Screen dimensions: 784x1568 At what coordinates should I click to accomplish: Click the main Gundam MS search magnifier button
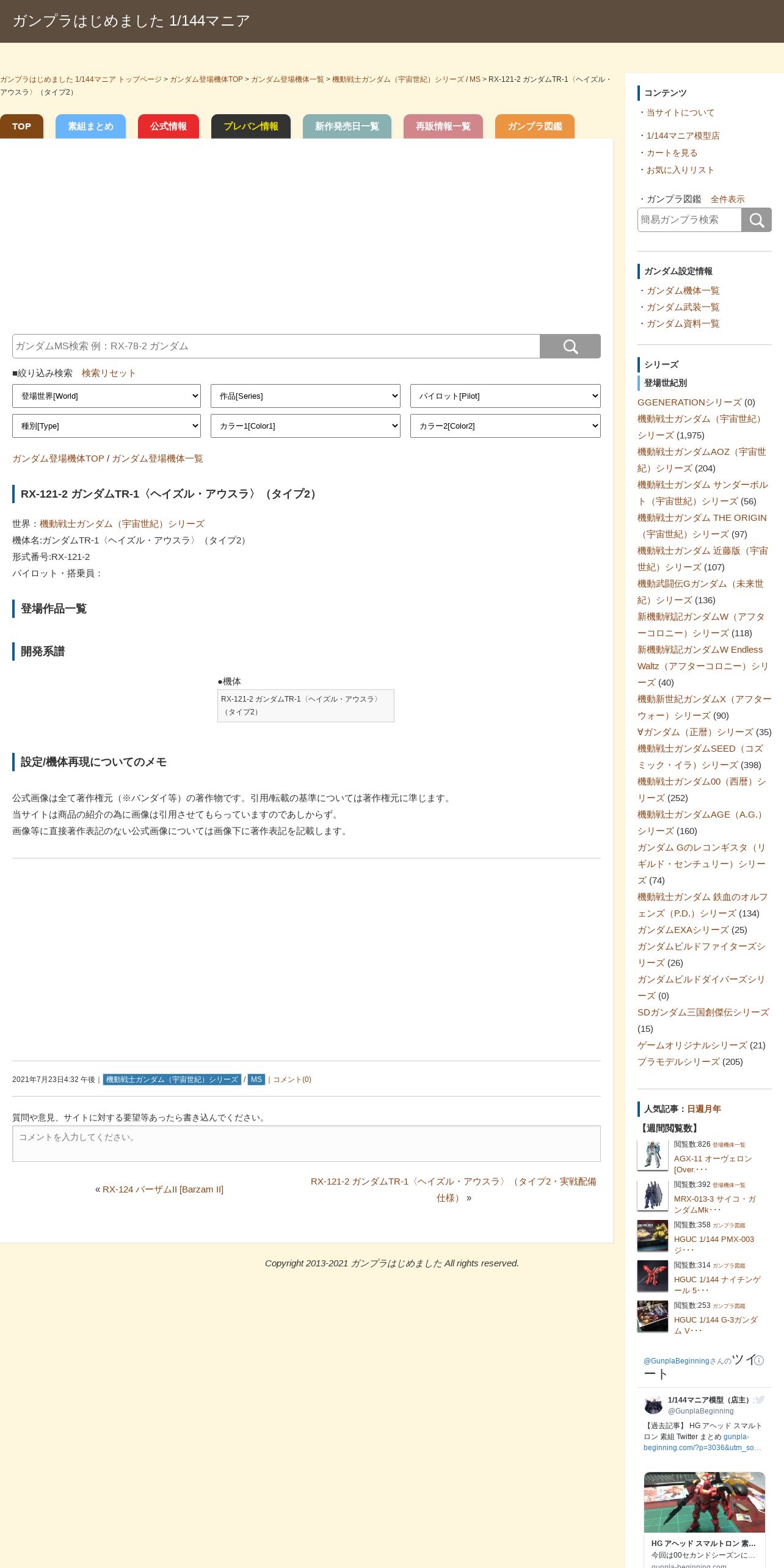pyautogui.click(x=570, y=346)
